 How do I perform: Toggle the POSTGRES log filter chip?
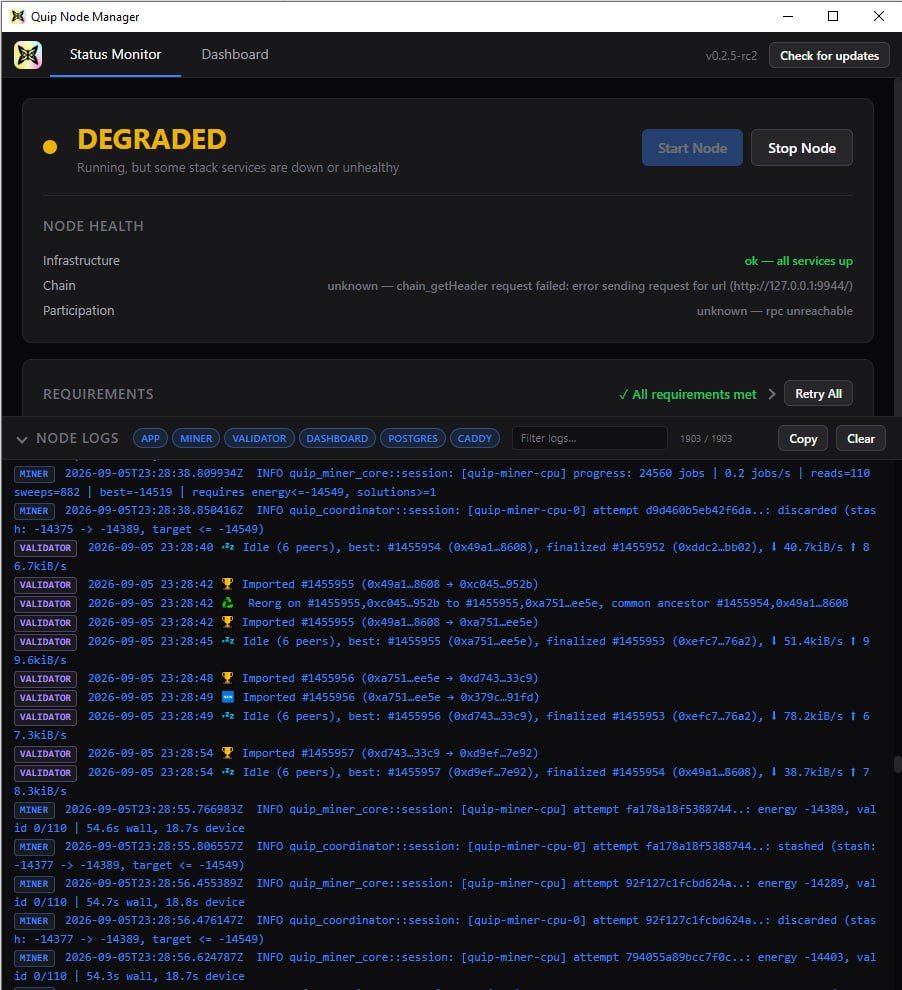[x=413, y=438]
